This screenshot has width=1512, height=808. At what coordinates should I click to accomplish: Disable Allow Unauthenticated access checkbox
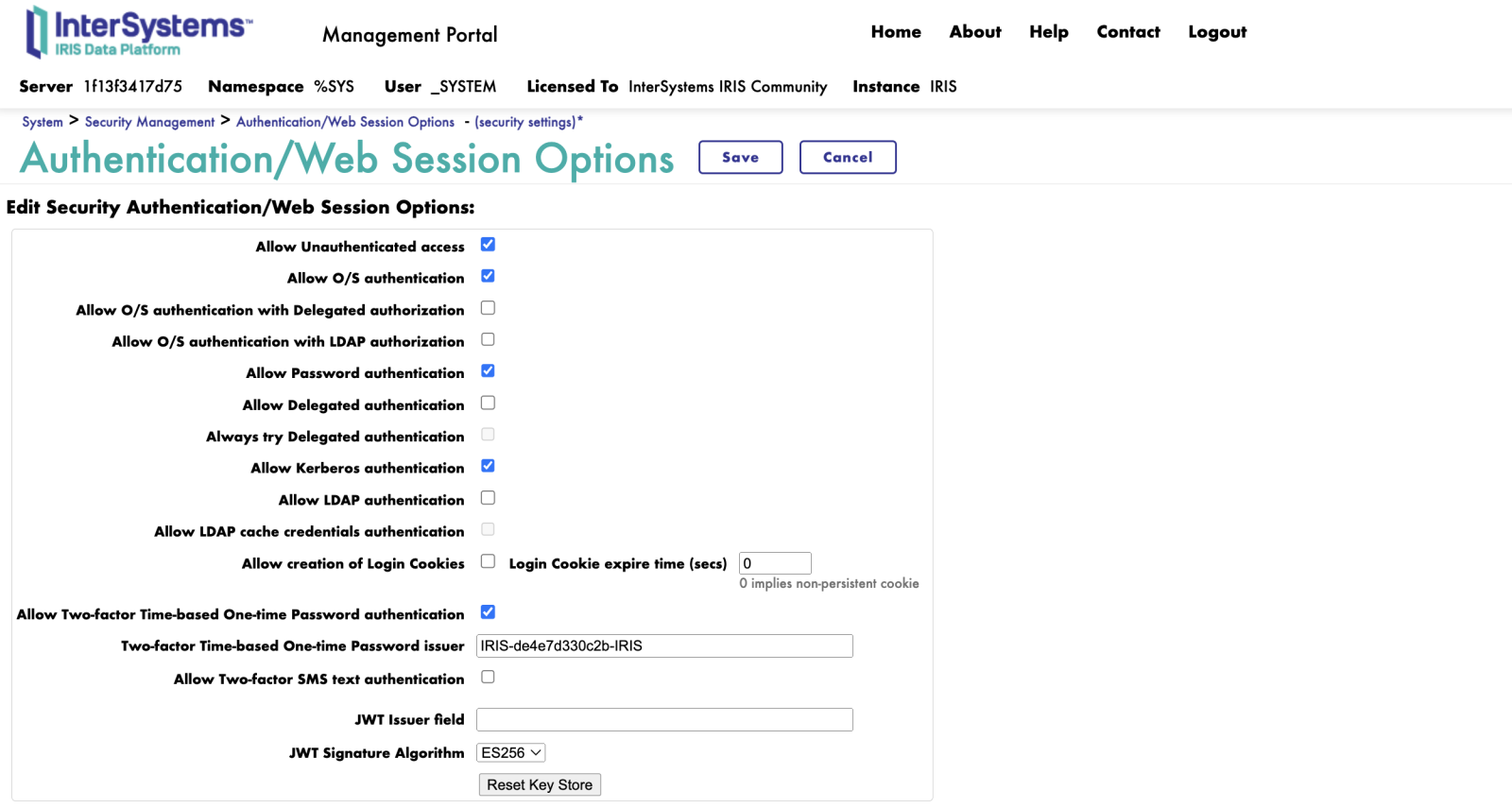point(488,245)
